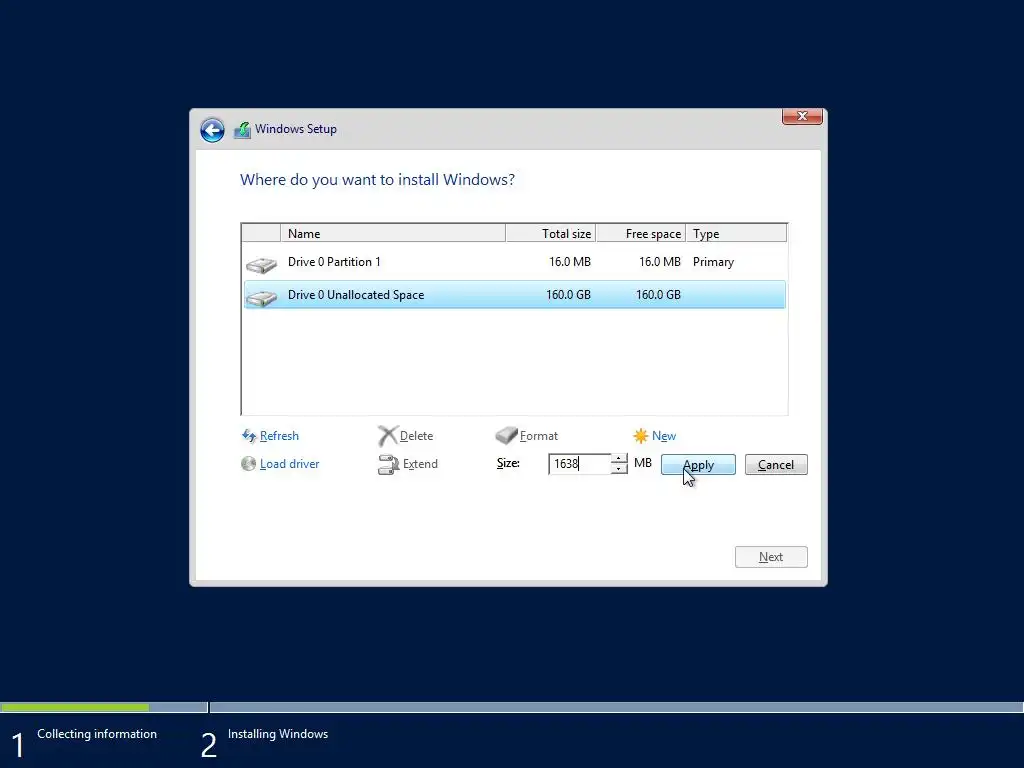Viewport: 1024px width, 768px height.
Task: Apply the partition size
Action: point(698,465)
